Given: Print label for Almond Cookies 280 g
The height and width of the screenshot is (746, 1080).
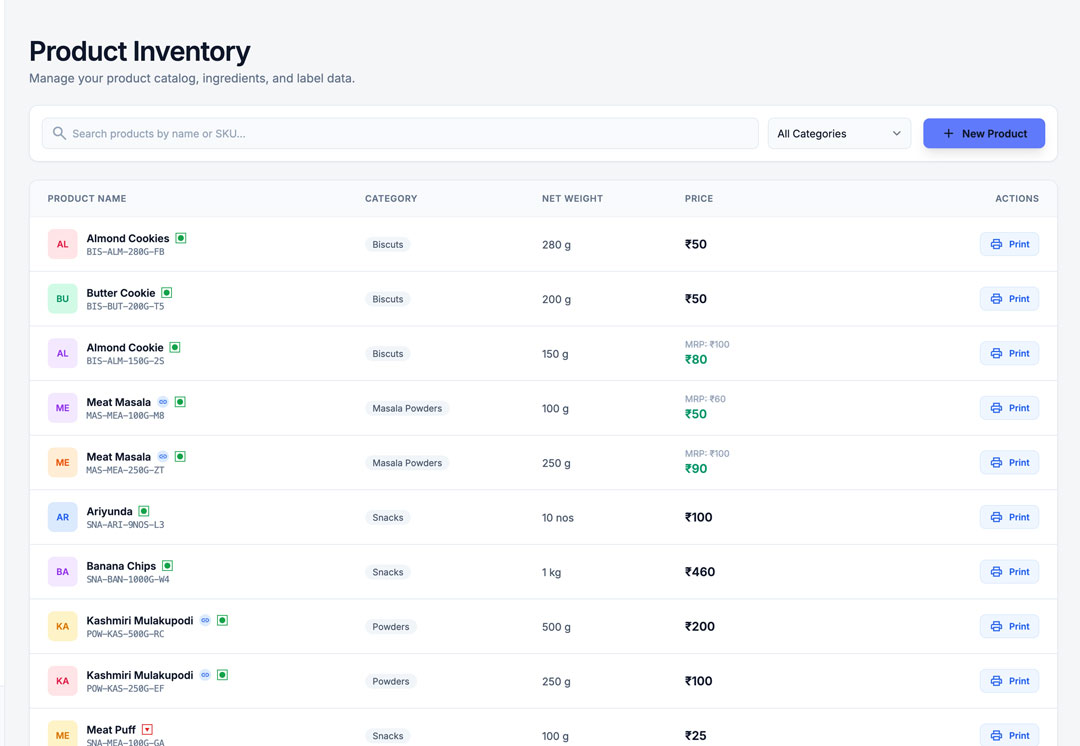Looking at the screenshot, I should pos(1008,244).
